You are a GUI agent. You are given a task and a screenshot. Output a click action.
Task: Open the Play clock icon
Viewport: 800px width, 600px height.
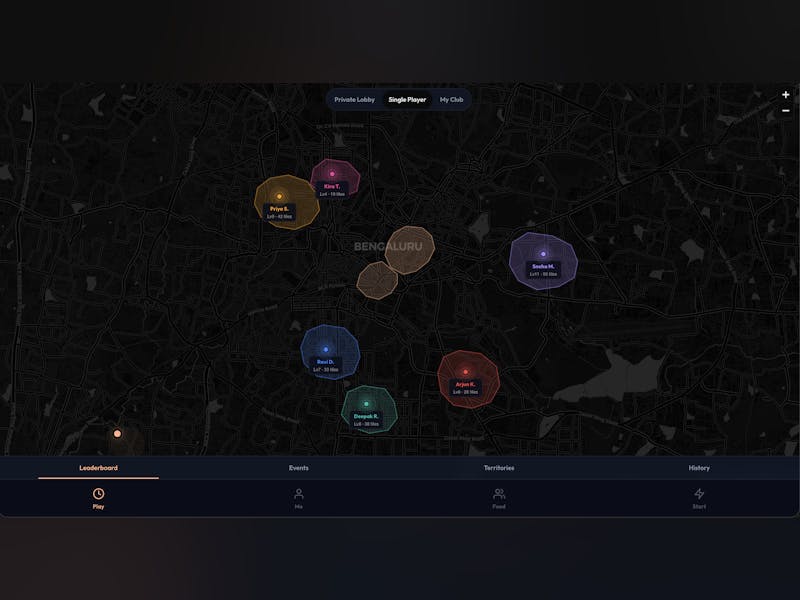(x=98, y=494)
